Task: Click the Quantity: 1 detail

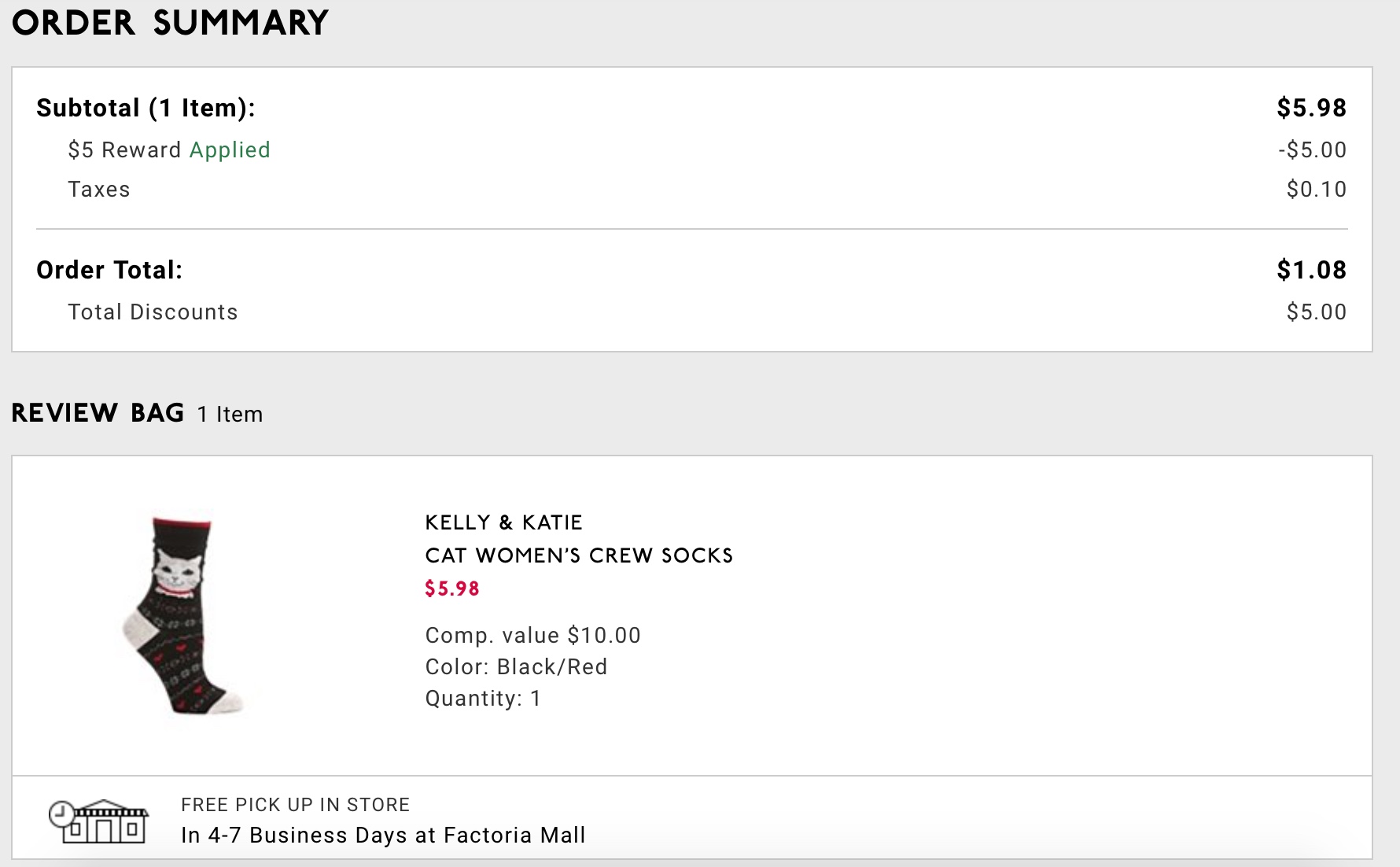Action: pos(483,698)
